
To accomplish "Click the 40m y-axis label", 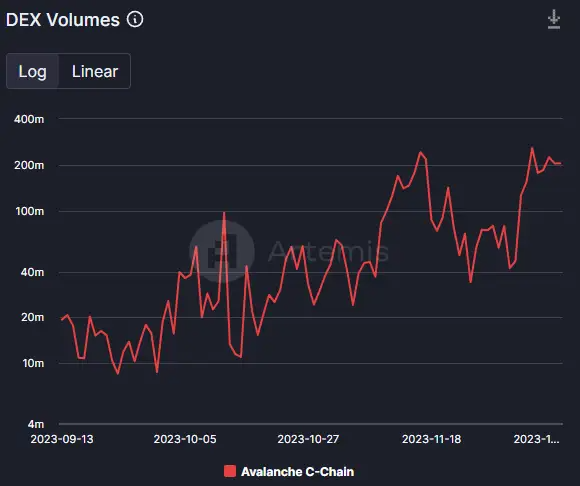I will click(x=32, y=272).
